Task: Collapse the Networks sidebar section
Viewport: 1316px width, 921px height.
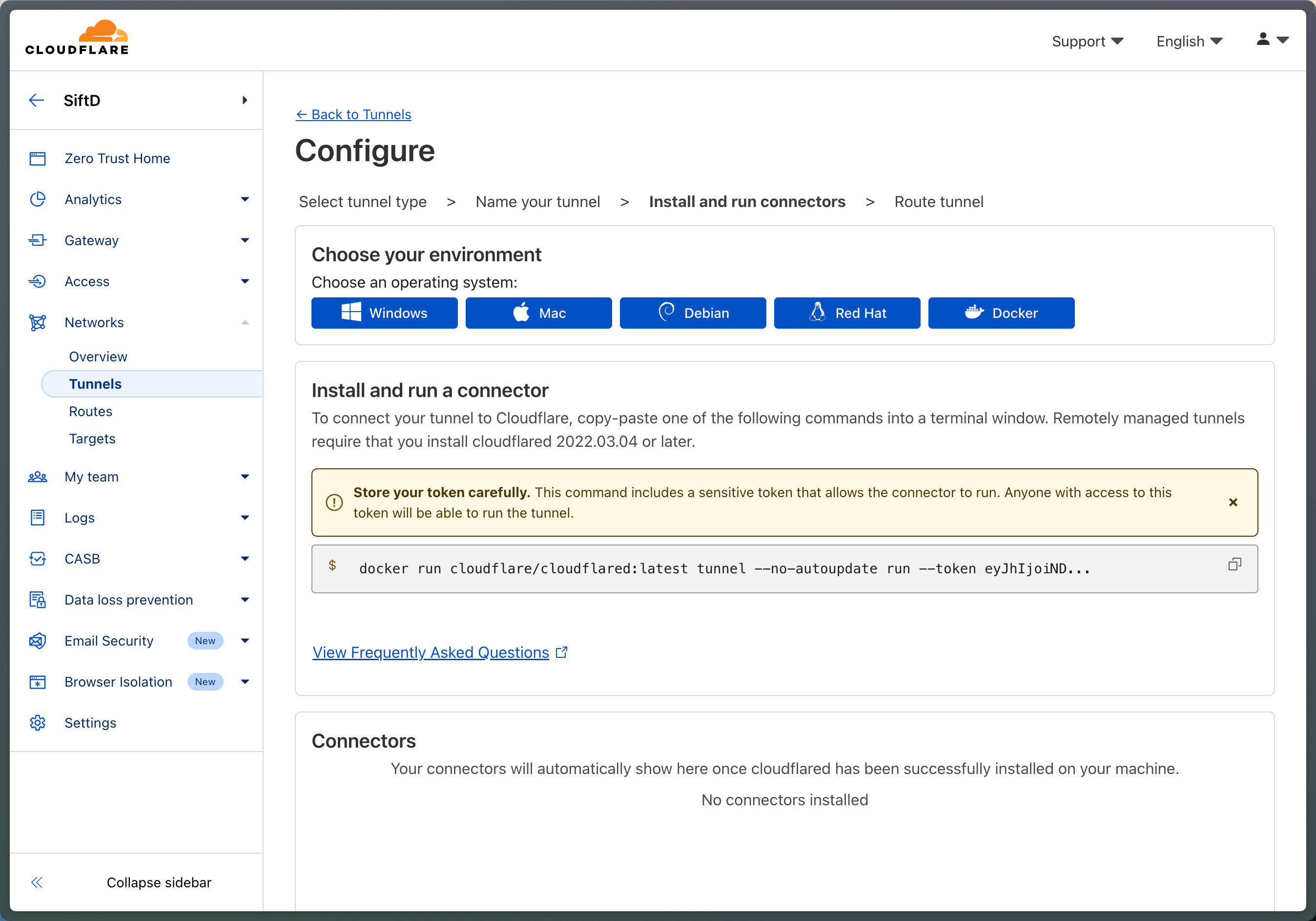Action: [x=245, y=322]
